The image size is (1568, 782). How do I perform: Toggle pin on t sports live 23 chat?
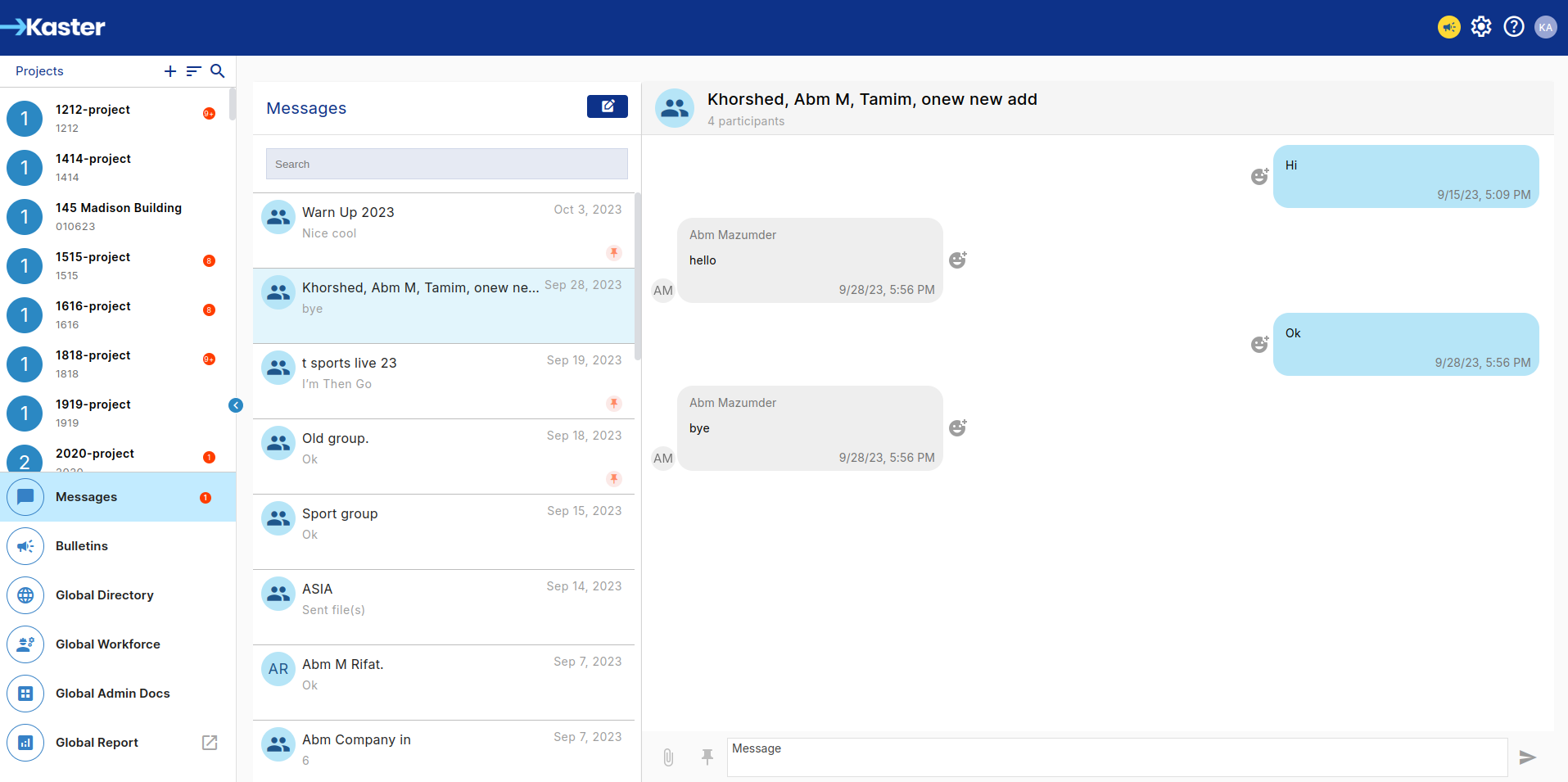pyautogui.click(x=613, y=404)
